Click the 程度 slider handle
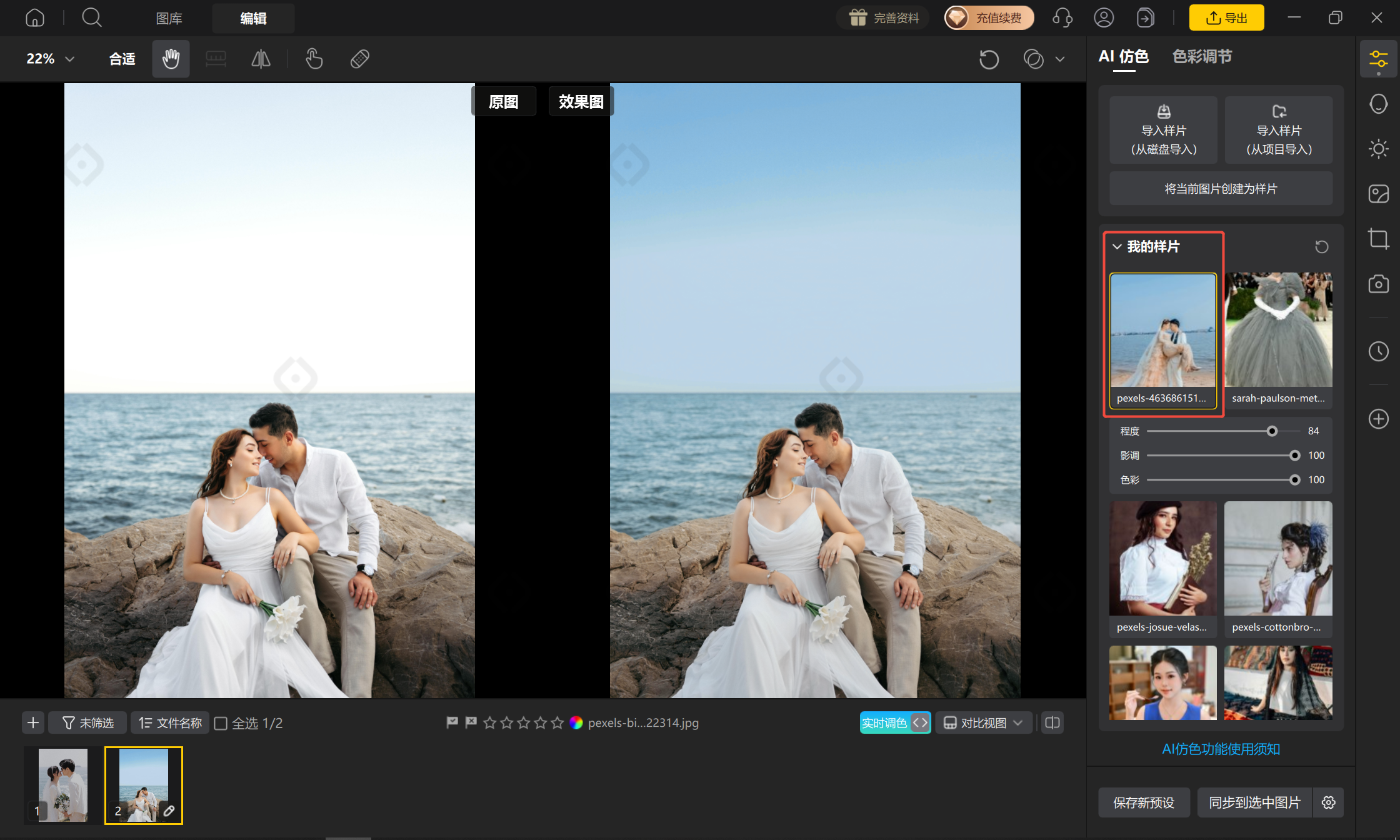This screenshot has height=840, width=1400. (1272, 431)
